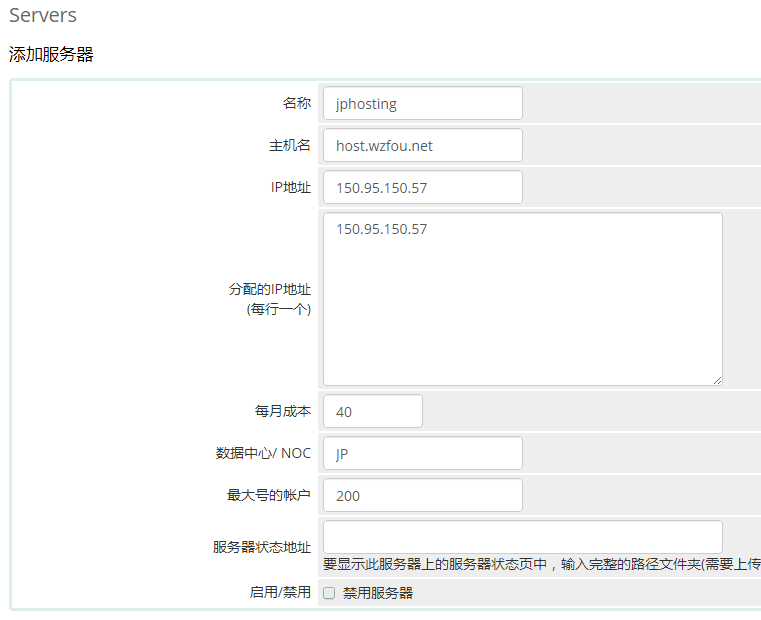This screenshot has height=620, width=761.
Task: Click the 名称 field containing jphosting
Action: click(422, 103)
